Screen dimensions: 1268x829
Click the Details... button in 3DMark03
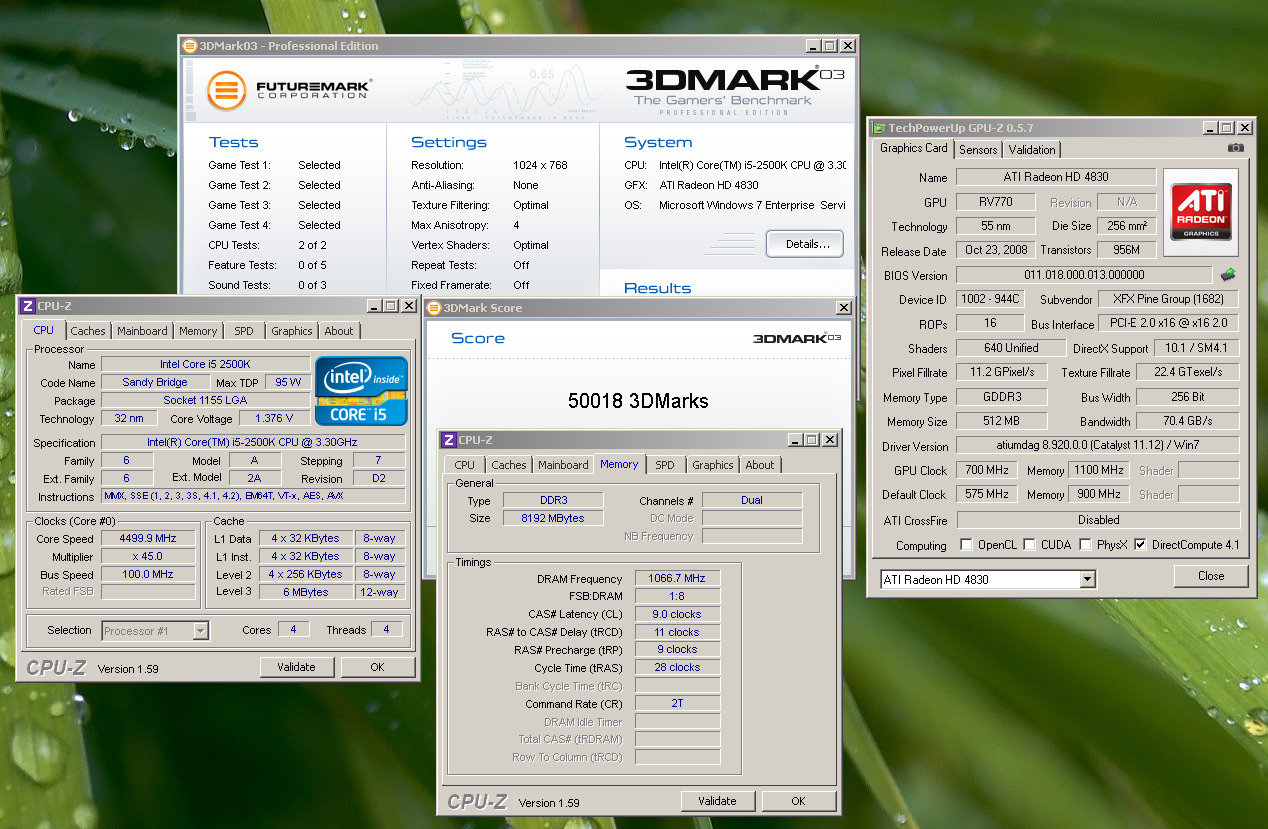(x=805, y=244)
